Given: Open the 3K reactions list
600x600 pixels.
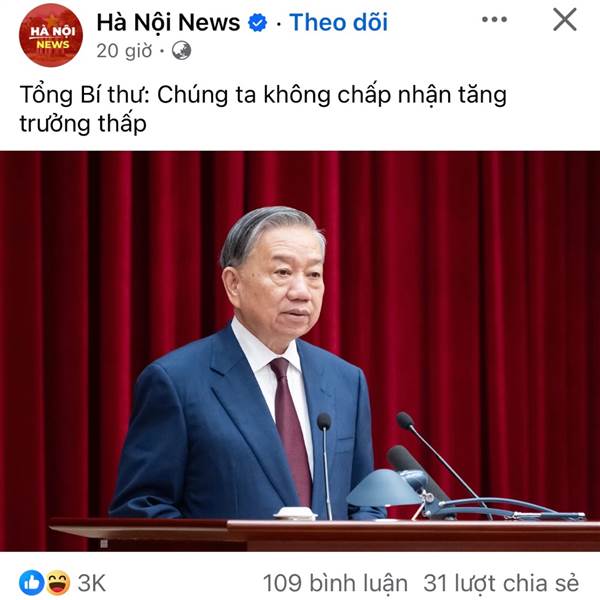Looking at the screenshot, I should pyautogui.click(x=92, y=583).
